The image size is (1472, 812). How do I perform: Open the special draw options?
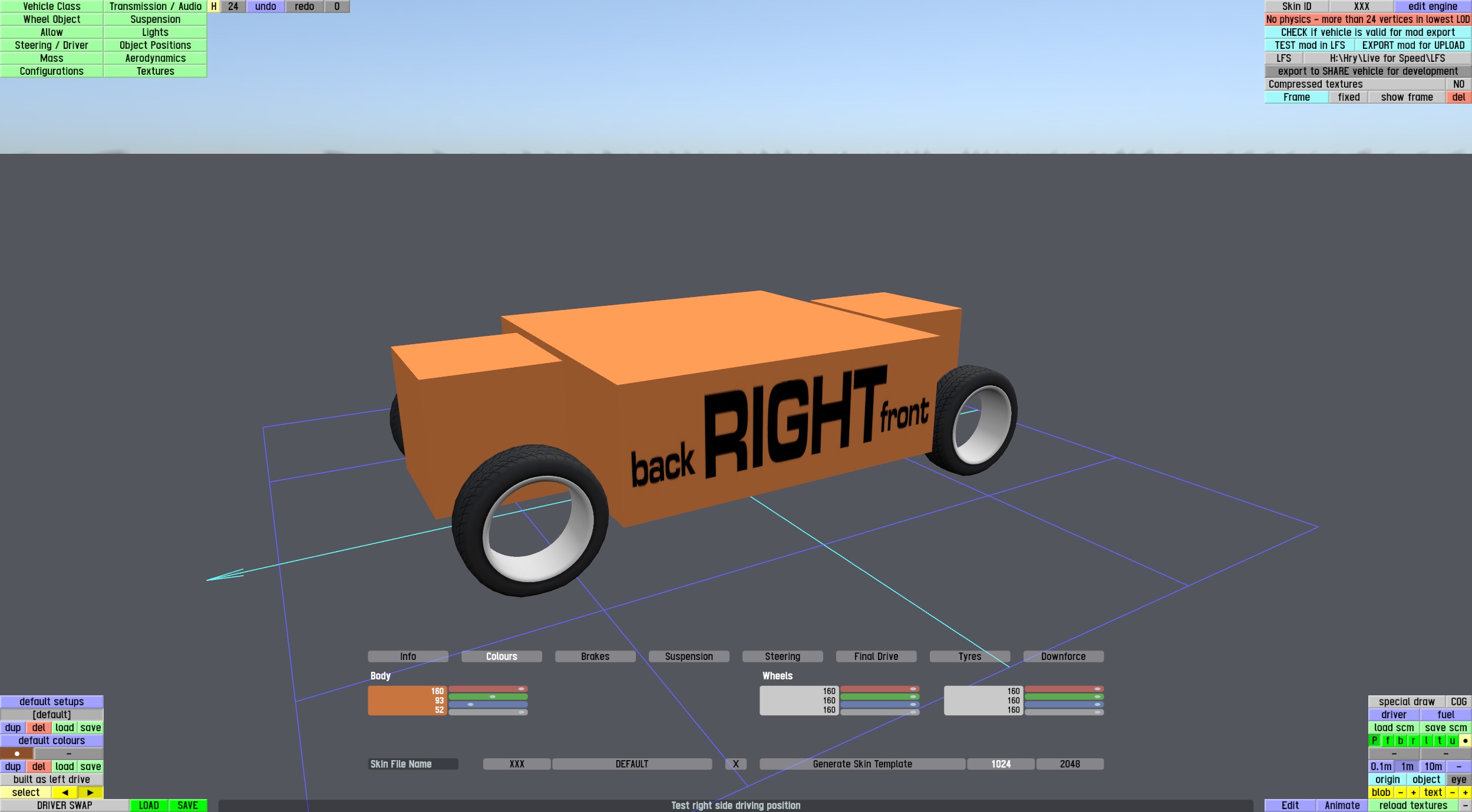[x=1406, y=702]
